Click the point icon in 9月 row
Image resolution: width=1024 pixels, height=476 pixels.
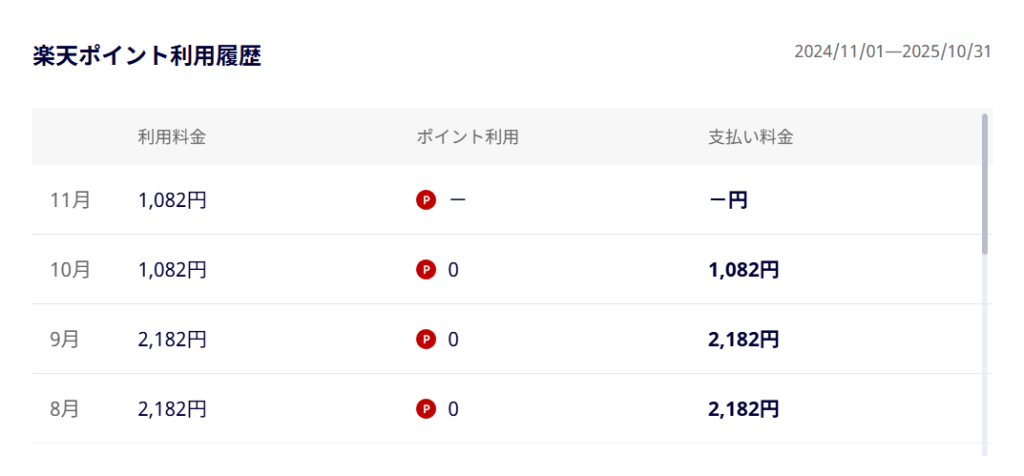click(426, 340)
